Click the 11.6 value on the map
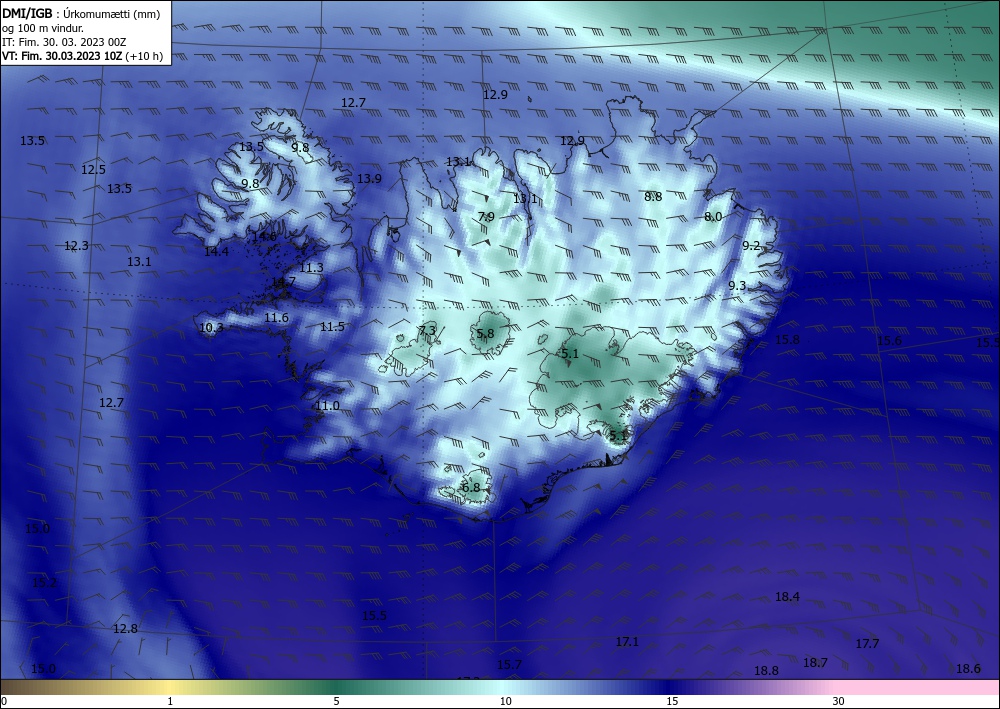The width and height of the screenshot is (1000, 709). [276, 318]
